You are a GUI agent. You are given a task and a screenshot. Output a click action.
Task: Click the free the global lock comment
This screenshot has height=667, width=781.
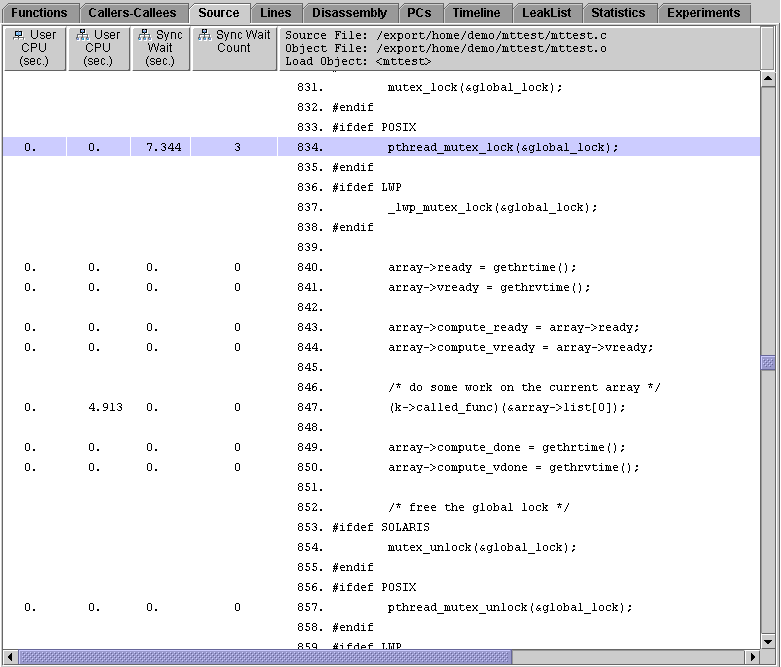point(479,507)
